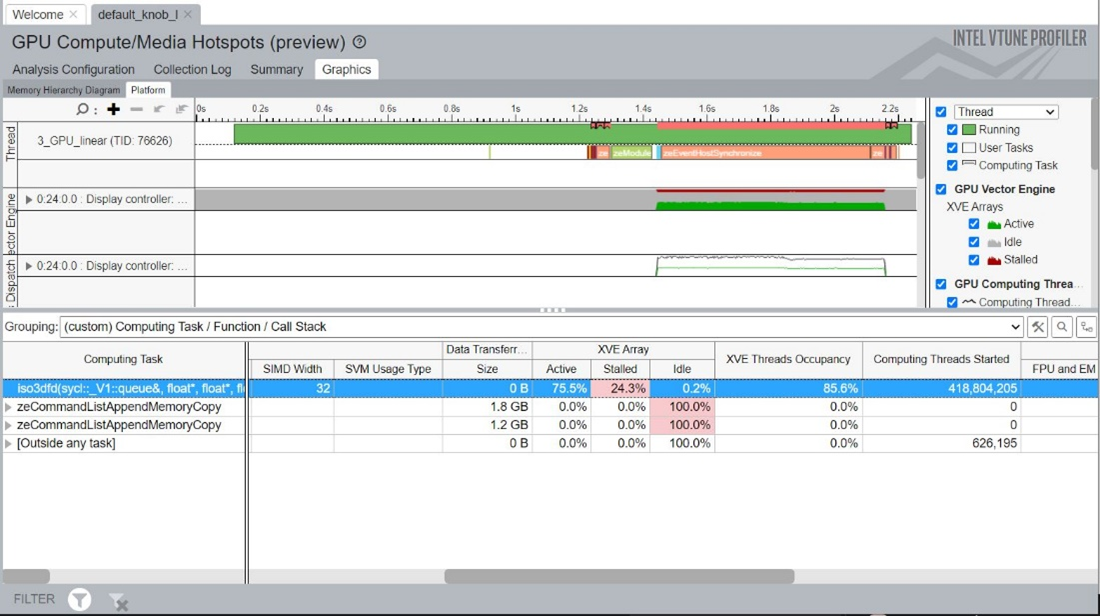Click the filter funnel icon

click(x=79, y=599)
